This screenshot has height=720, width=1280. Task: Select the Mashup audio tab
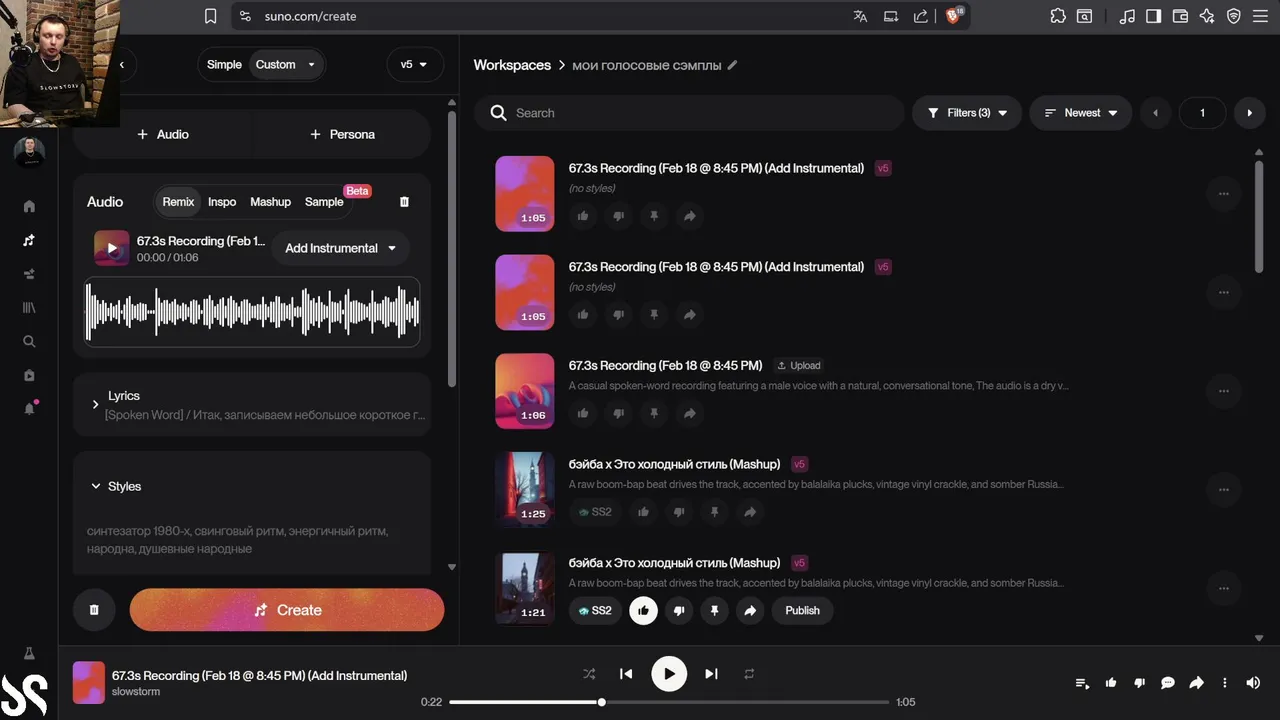click(270, 202)
